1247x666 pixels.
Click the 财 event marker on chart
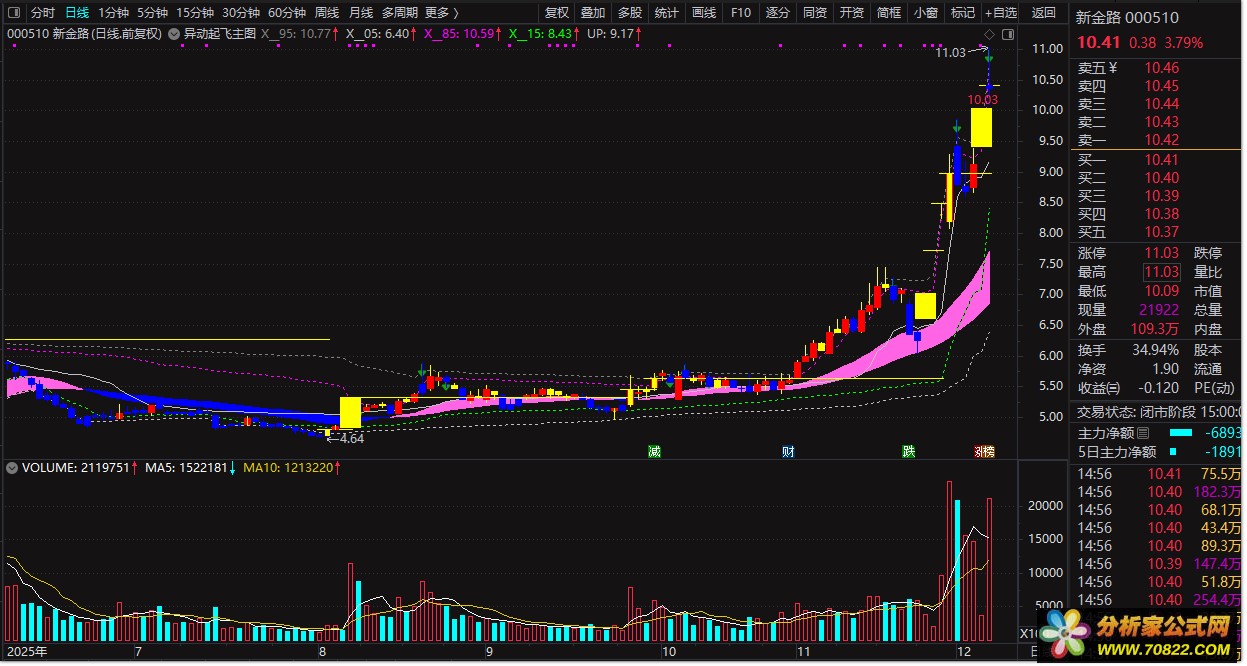pyautogui.click(x=788, y=451)
